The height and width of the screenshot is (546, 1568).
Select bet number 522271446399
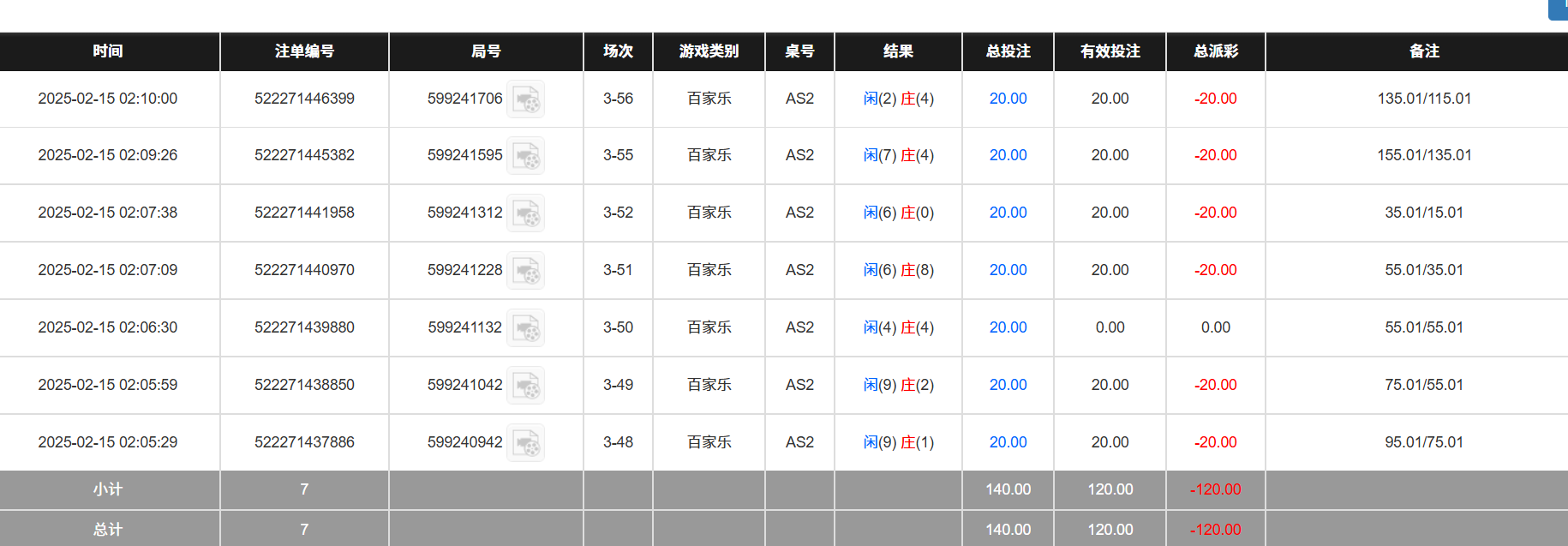(304, 99)
